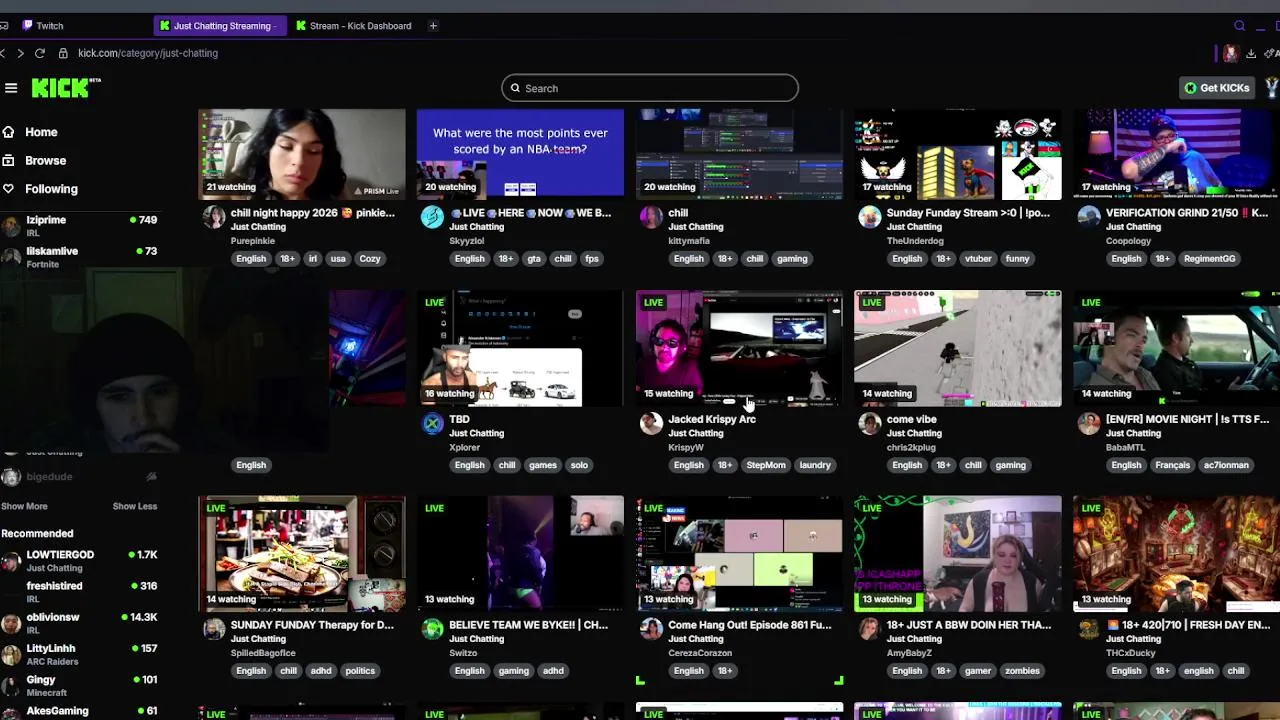This screenshot has width=1280, height=720.
Task: Click the adhd tag under Switzo
Action: coord(553,671)
